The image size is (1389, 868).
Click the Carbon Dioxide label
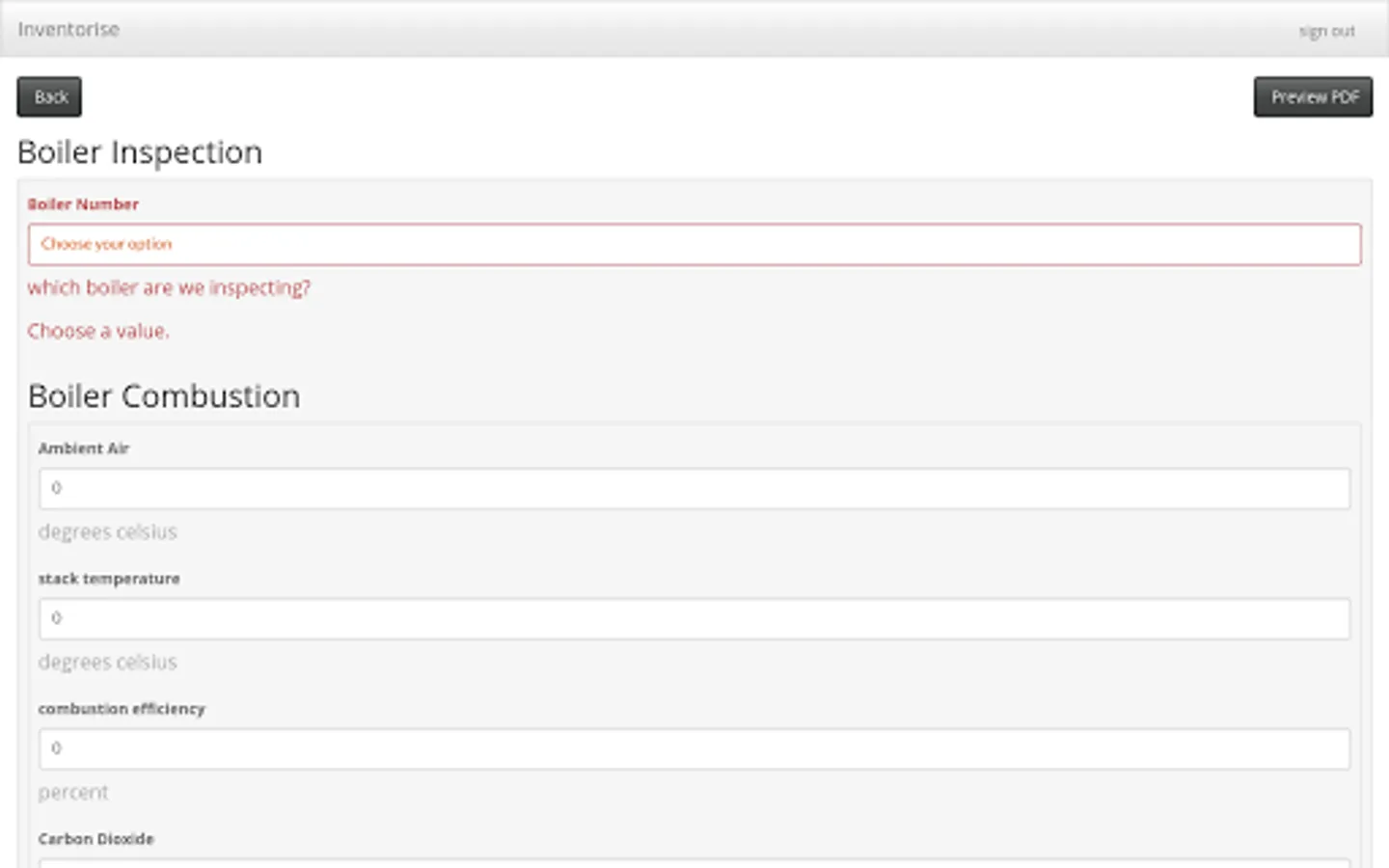point(96,839)
